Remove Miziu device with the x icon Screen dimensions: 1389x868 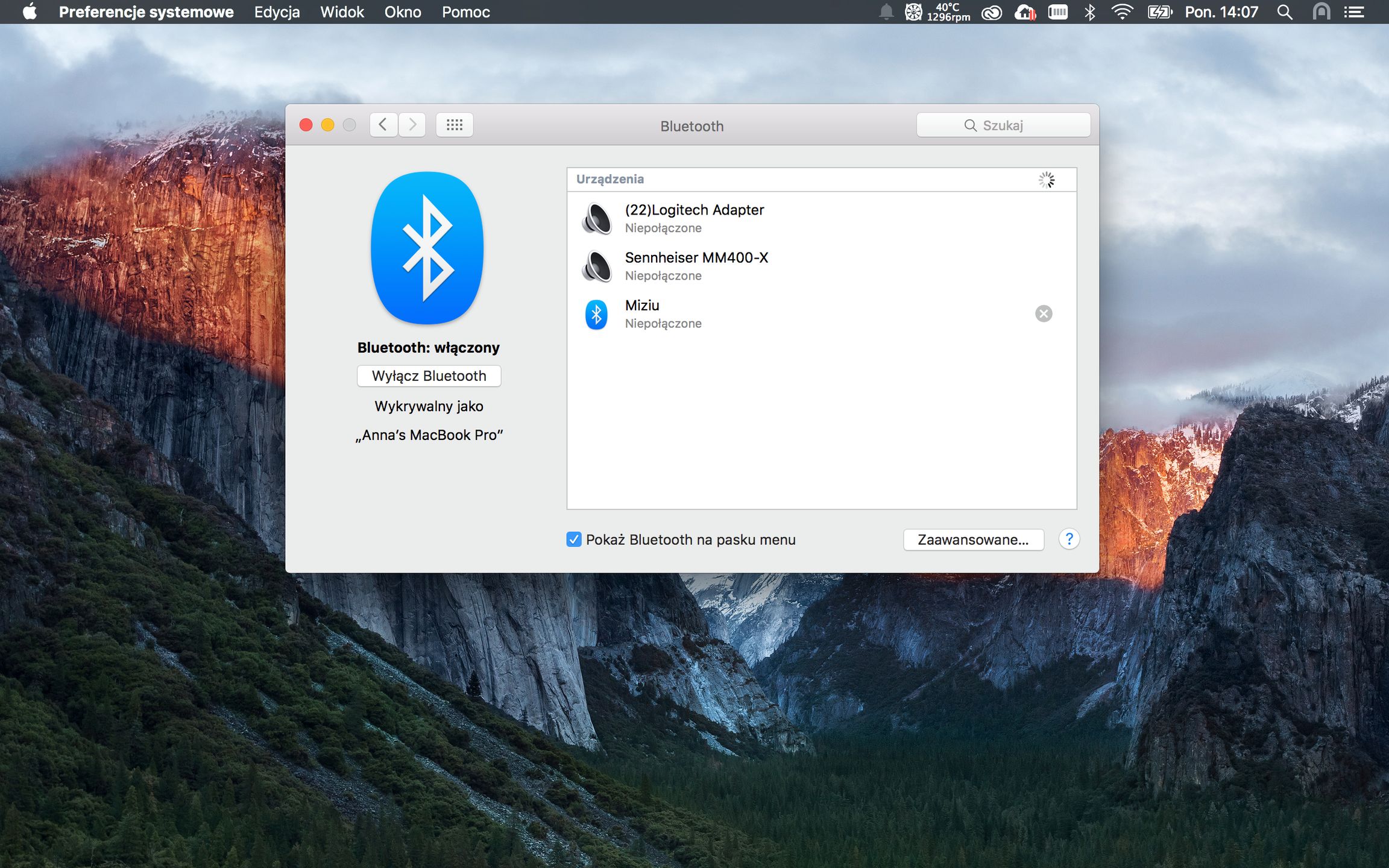[1044, 313]
